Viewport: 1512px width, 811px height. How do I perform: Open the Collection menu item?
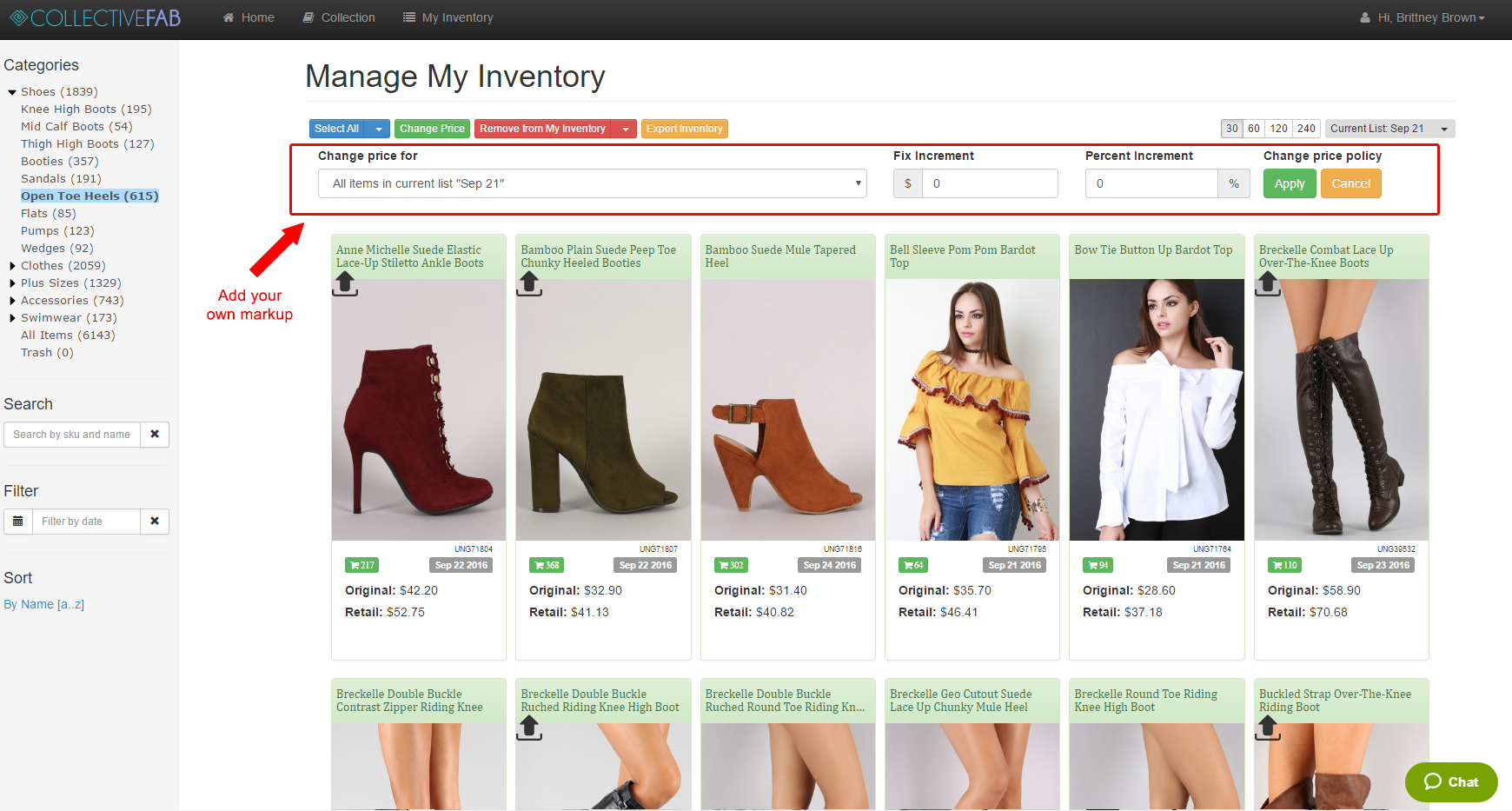(x=339, y=17)
